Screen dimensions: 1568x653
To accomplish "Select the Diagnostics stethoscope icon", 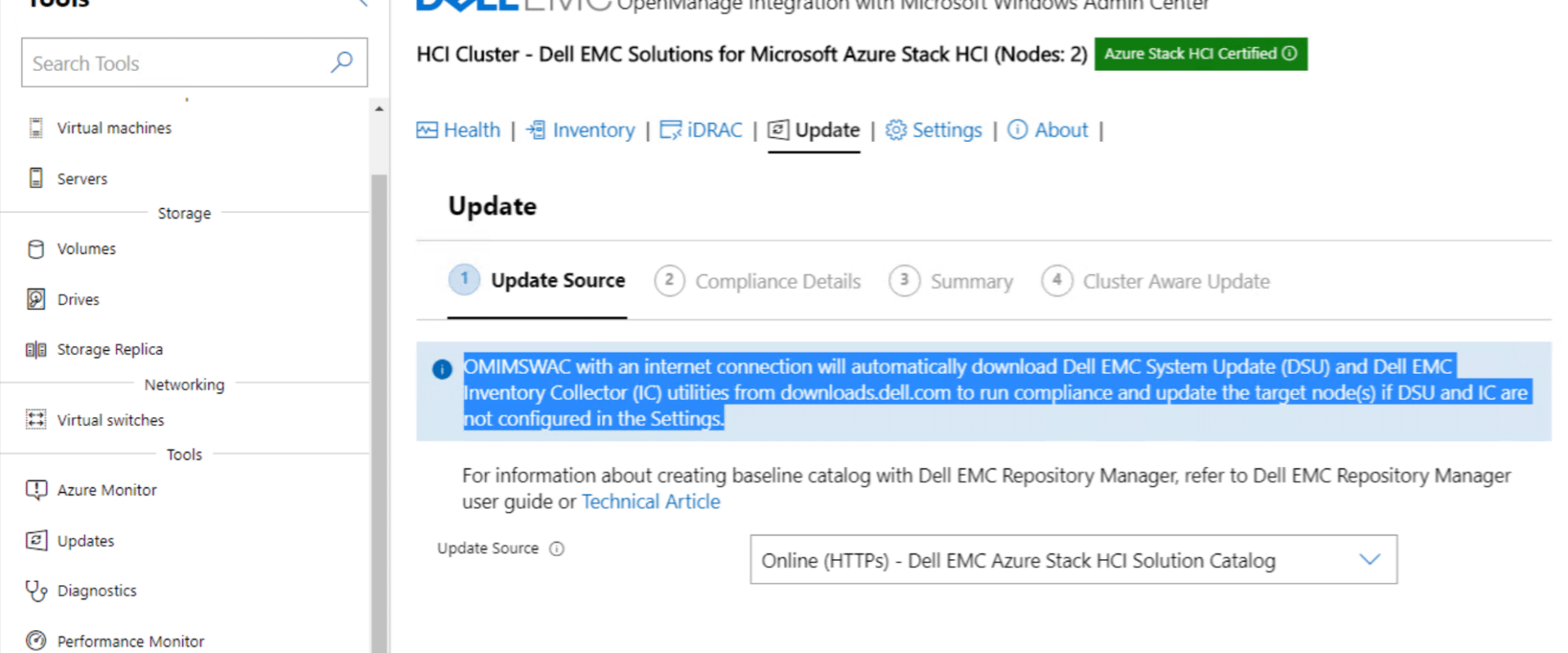I will click(x=36, y=590).
